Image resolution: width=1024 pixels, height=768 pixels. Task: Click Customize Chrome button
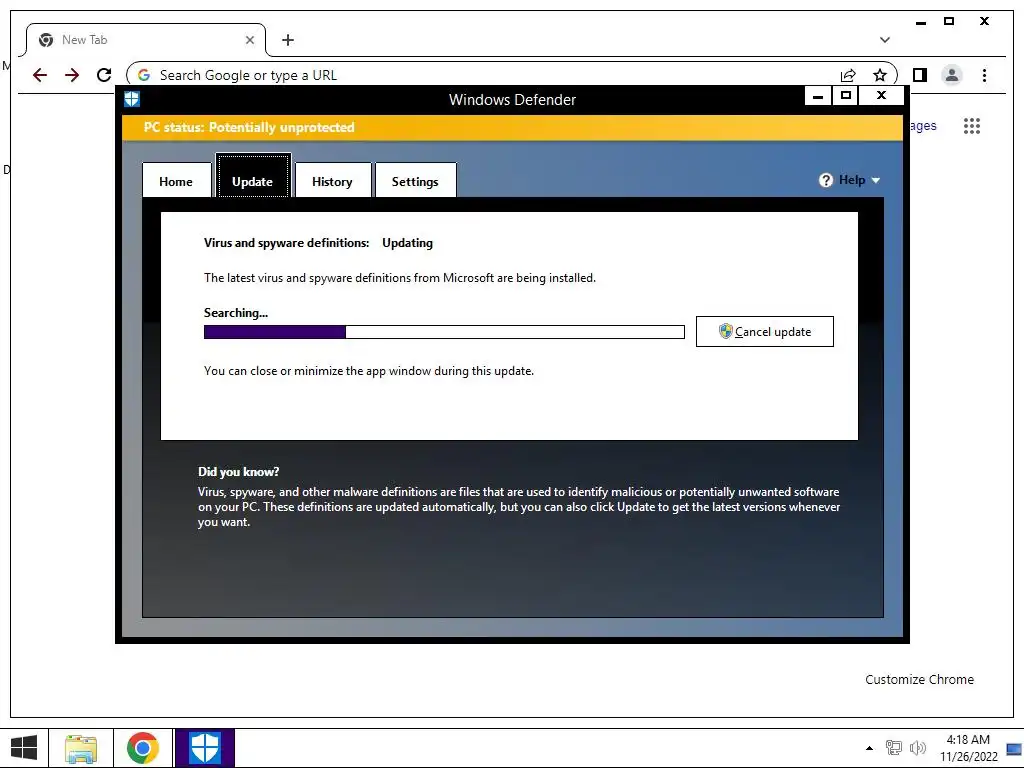919,679
